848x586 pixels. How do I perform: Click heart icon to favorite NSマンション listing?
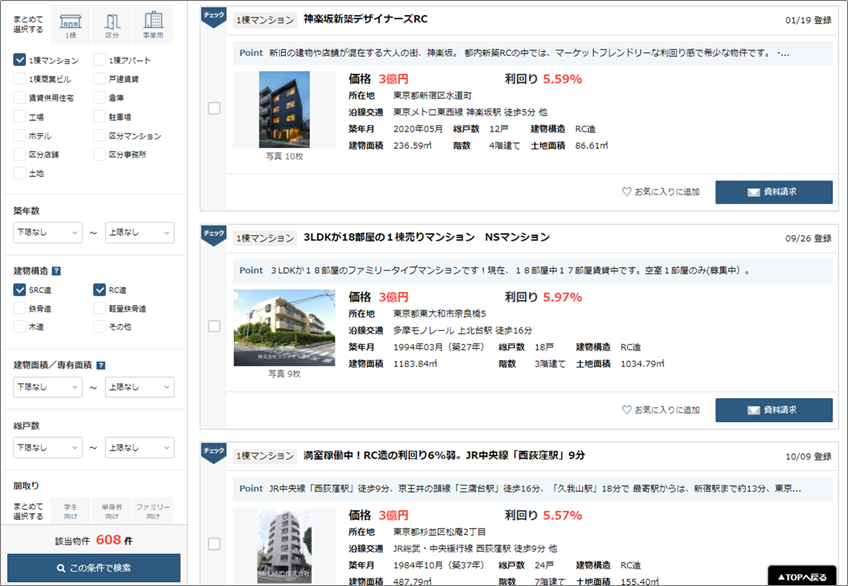627,410
